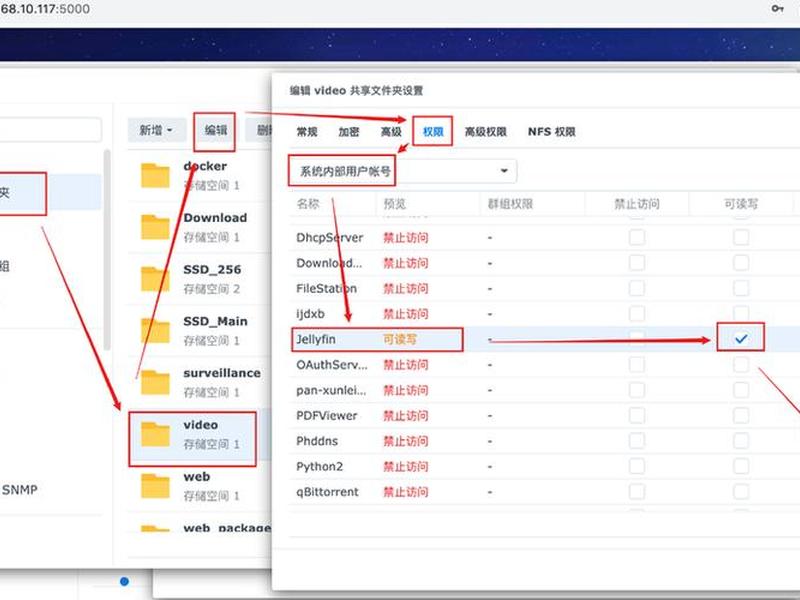Switch to the 加密 tab

[349, 132]
